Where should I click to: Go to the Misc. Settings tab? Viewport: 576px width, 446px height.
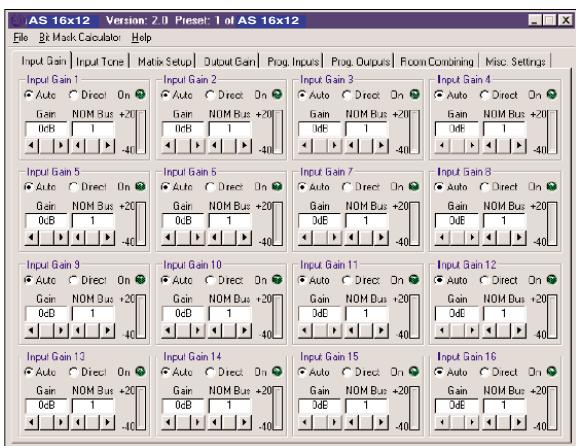click(x=515, y=62)
